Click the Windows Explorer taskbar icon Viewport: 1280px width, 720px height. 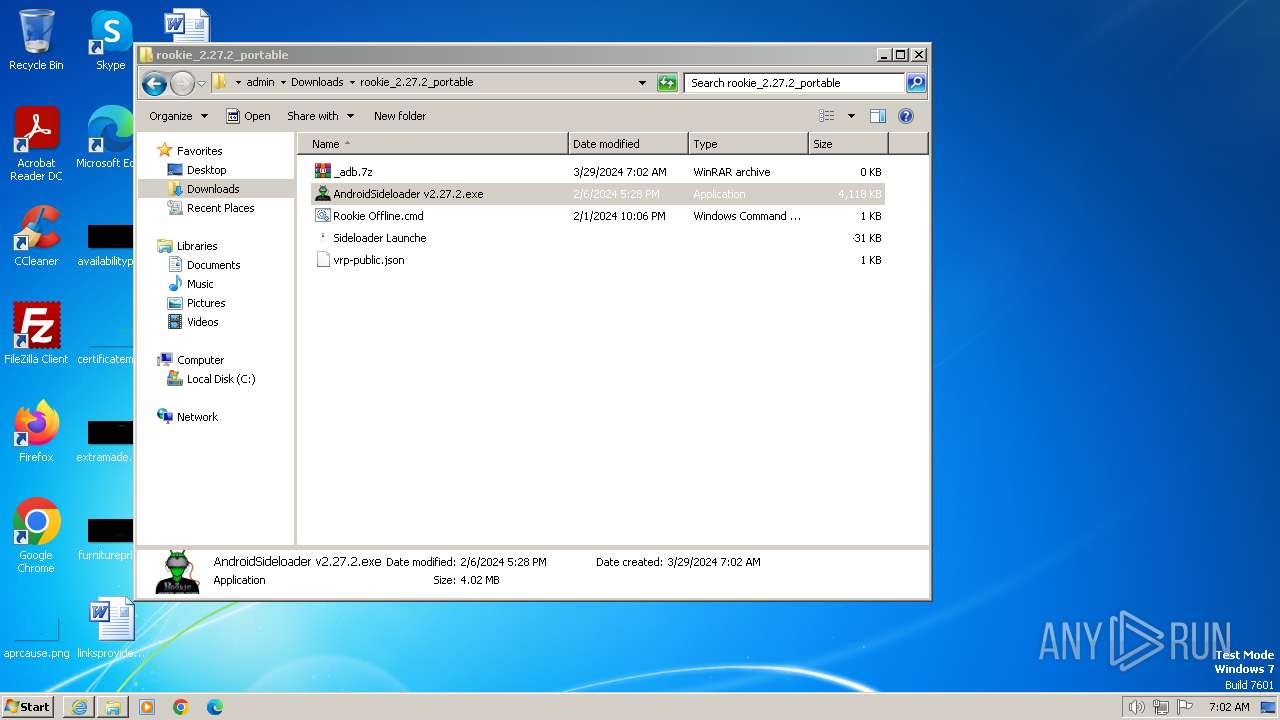[x=113, y=707]
